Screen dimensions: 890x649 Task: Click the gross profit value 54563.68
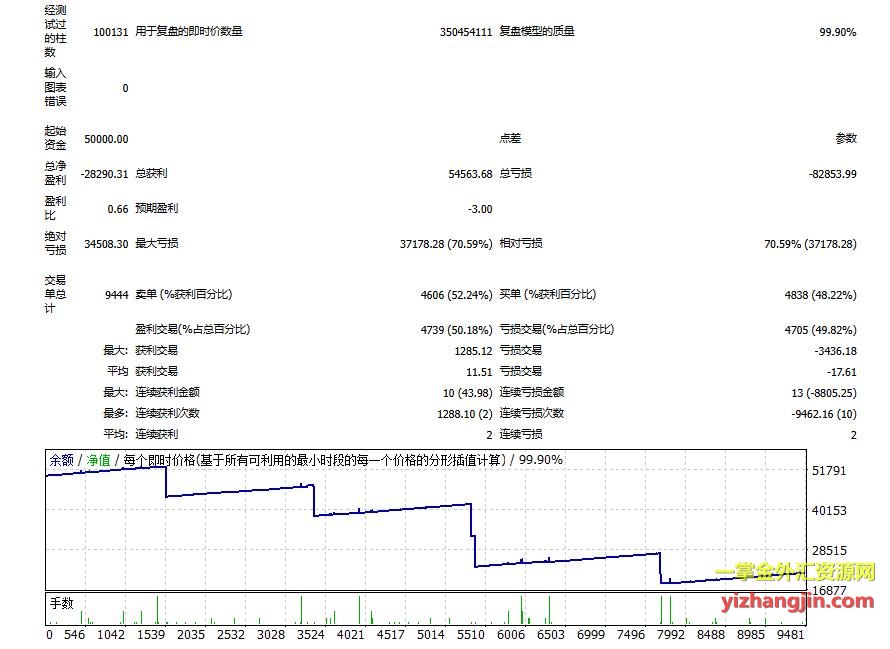(470, 174)
